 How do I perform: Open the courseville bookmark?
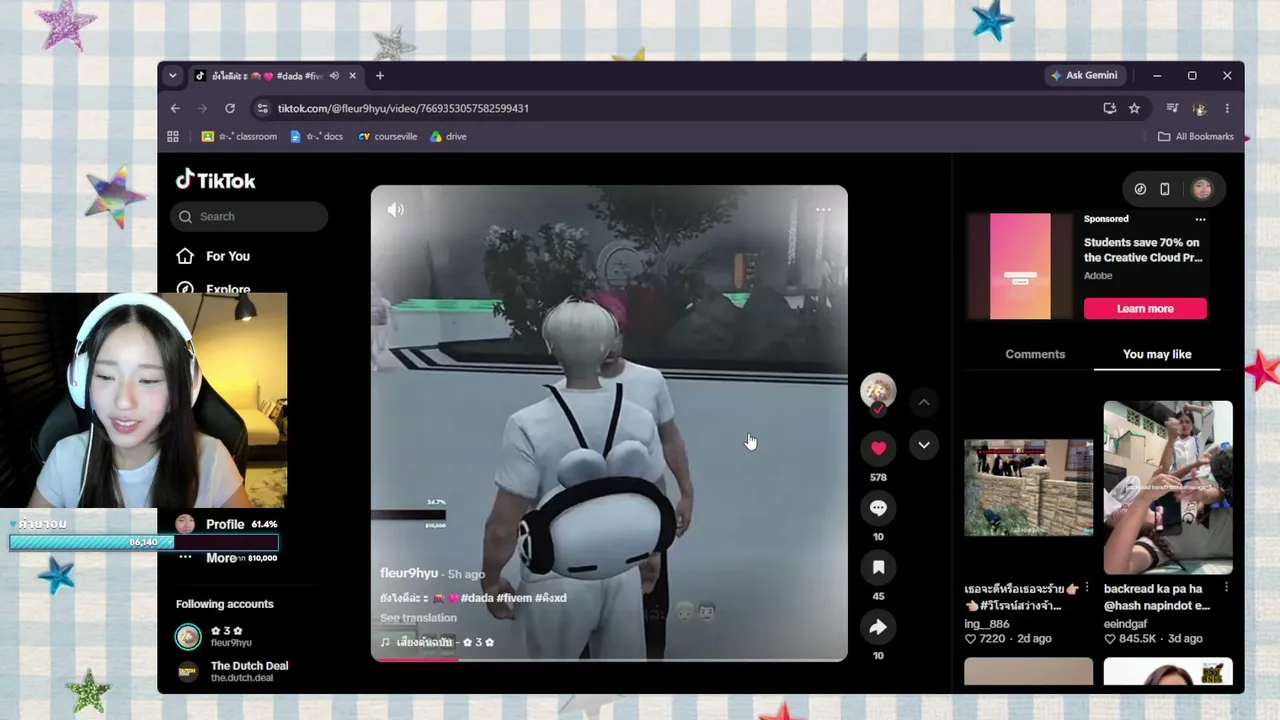(x=388, y=136)
